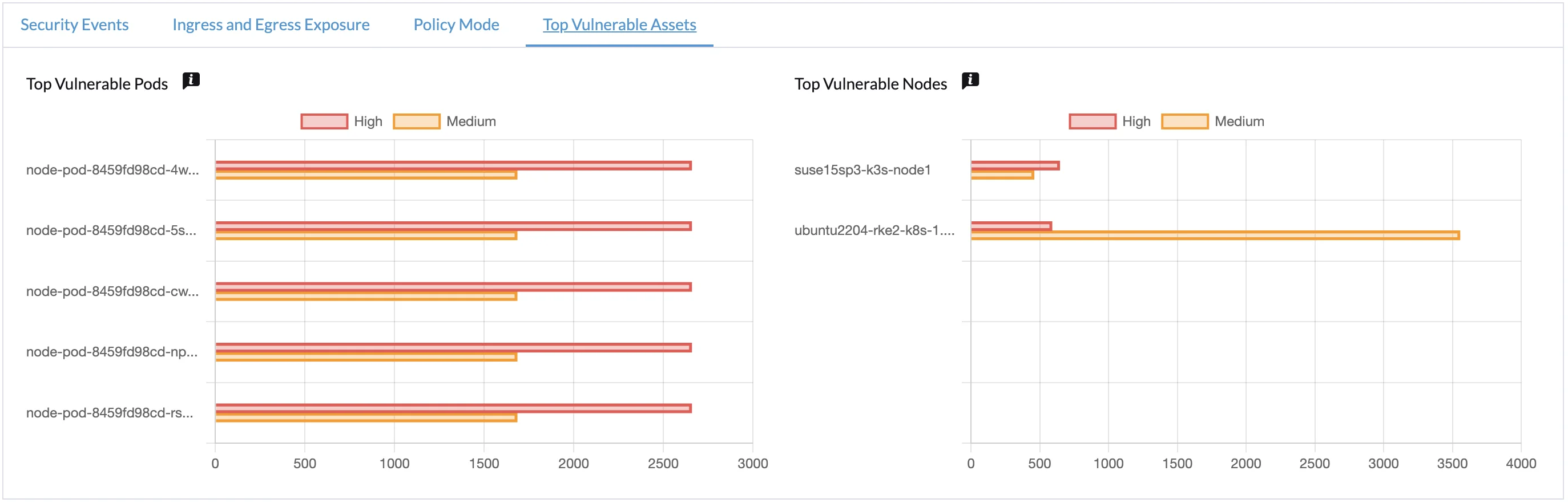
Task: Open the Ingress and Egress Exposure tab
Action: [271, 25]
